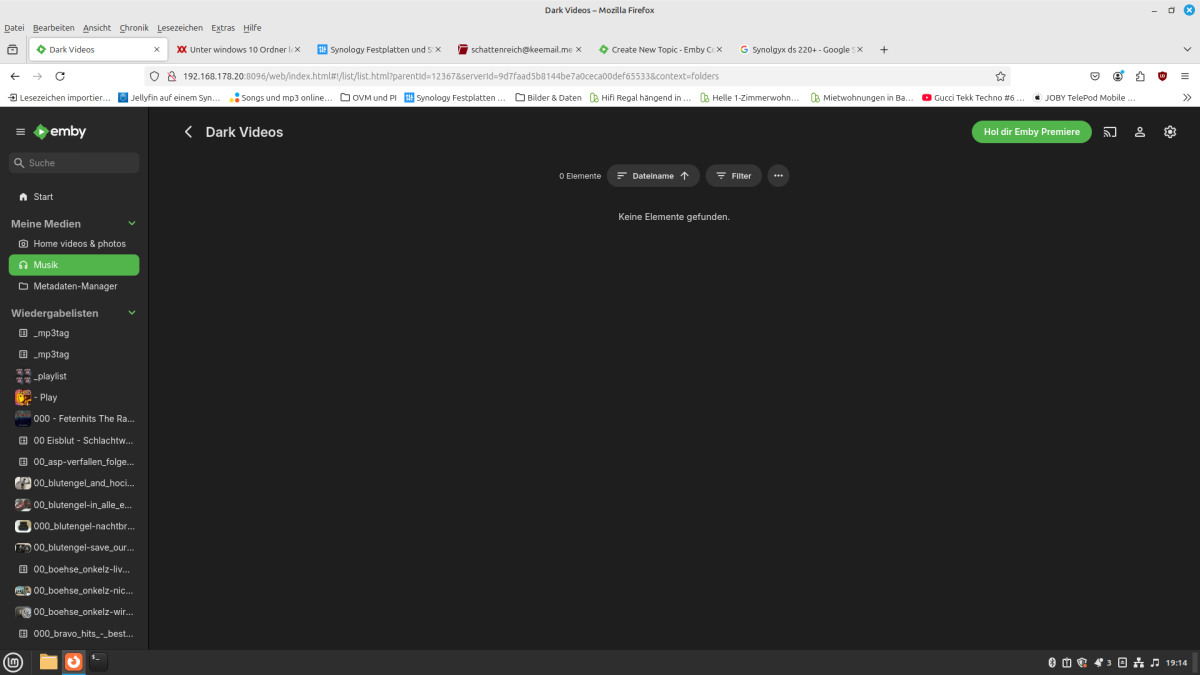Image resolution: width=1200 pixels, height=675 pixels.
Task: Open Bilder & Daten bookmark folder
Action: point(548,98)
